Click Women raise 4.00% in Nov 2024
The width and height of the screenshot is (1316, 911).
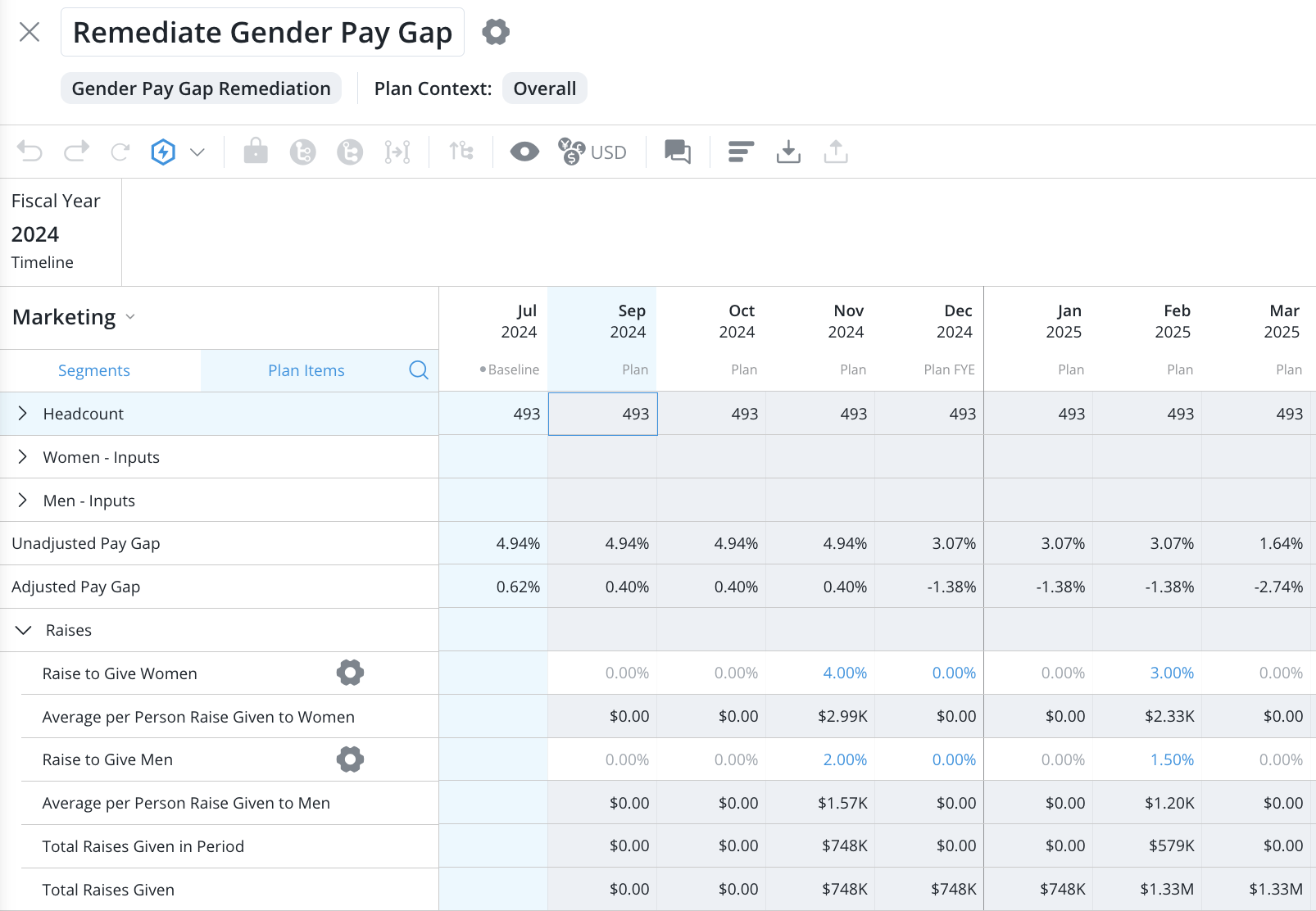(x=820, y=673)
